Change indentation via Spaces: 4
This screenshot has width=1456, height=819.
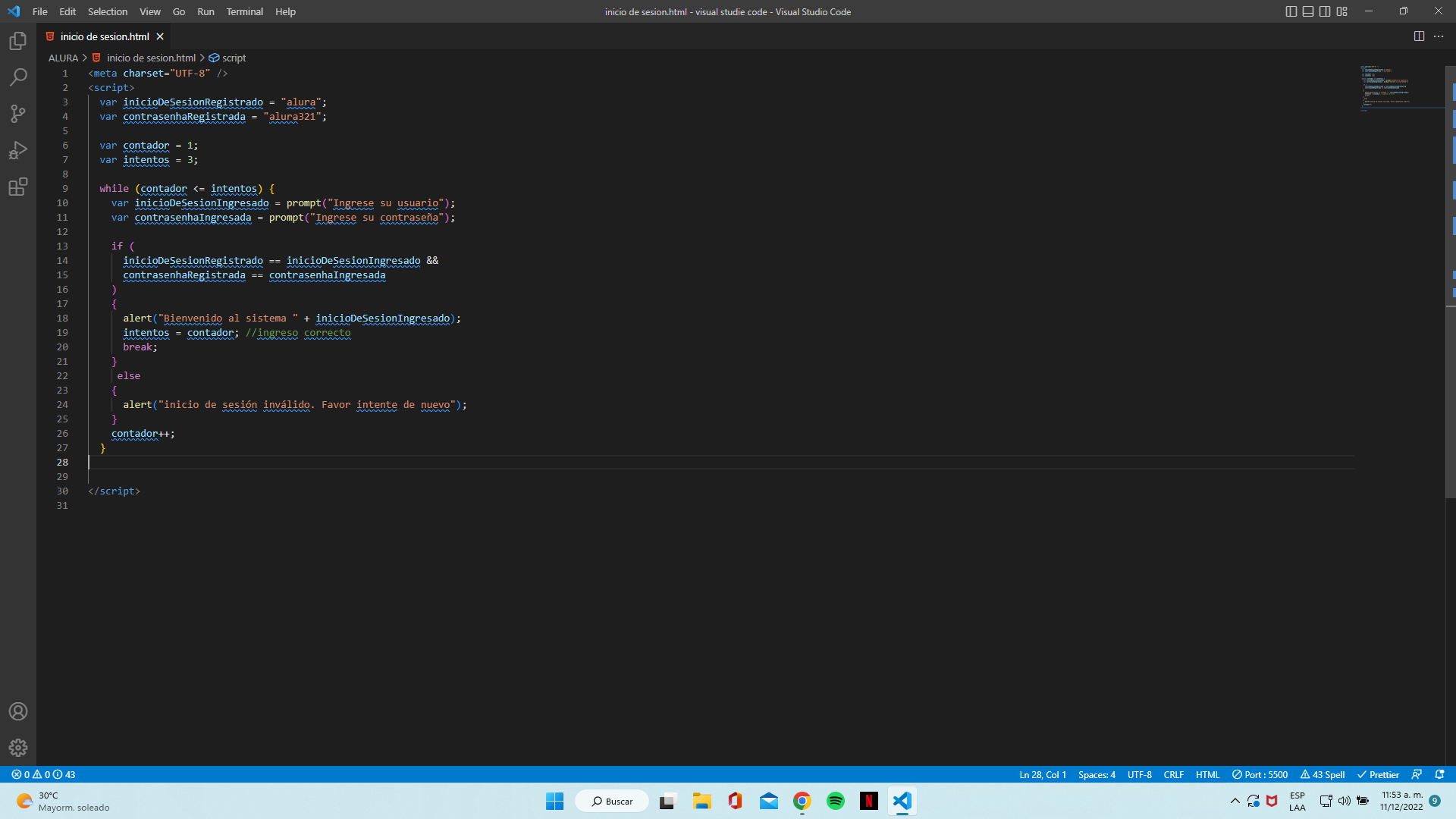1097,774
